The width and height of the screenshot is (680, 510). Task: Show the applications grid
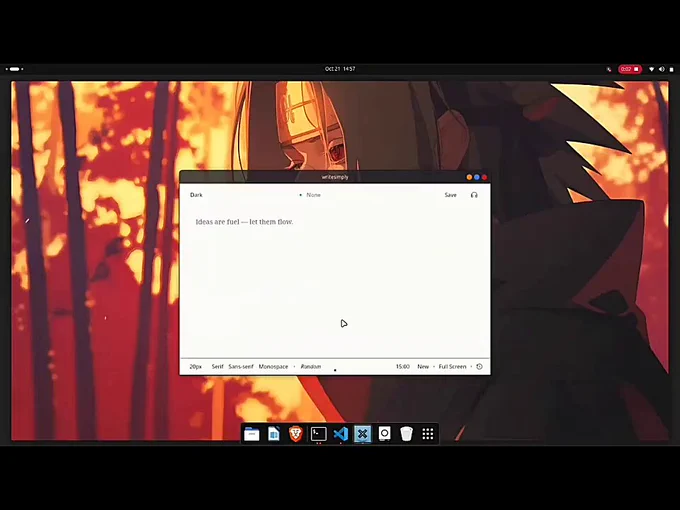pos(428,434)
